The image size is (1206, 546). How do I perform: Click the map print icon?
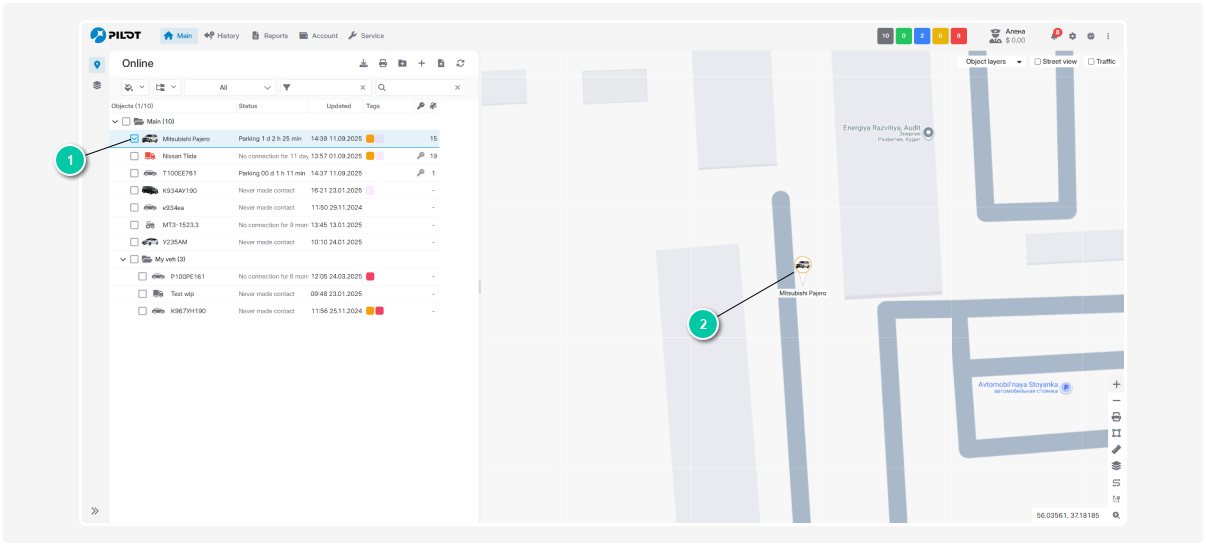coord(1116,416)
